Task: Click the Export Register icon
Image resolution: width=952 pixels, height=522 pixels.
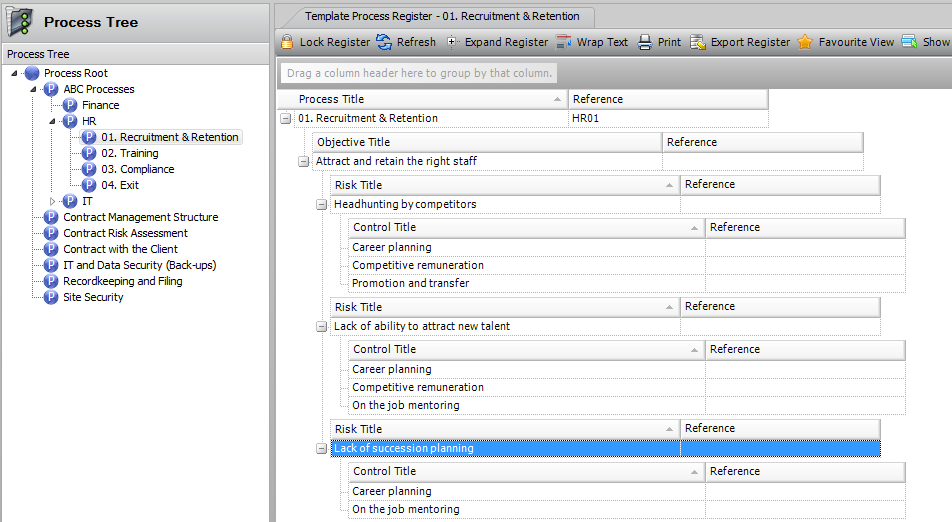Action: [x=698, y=42]
